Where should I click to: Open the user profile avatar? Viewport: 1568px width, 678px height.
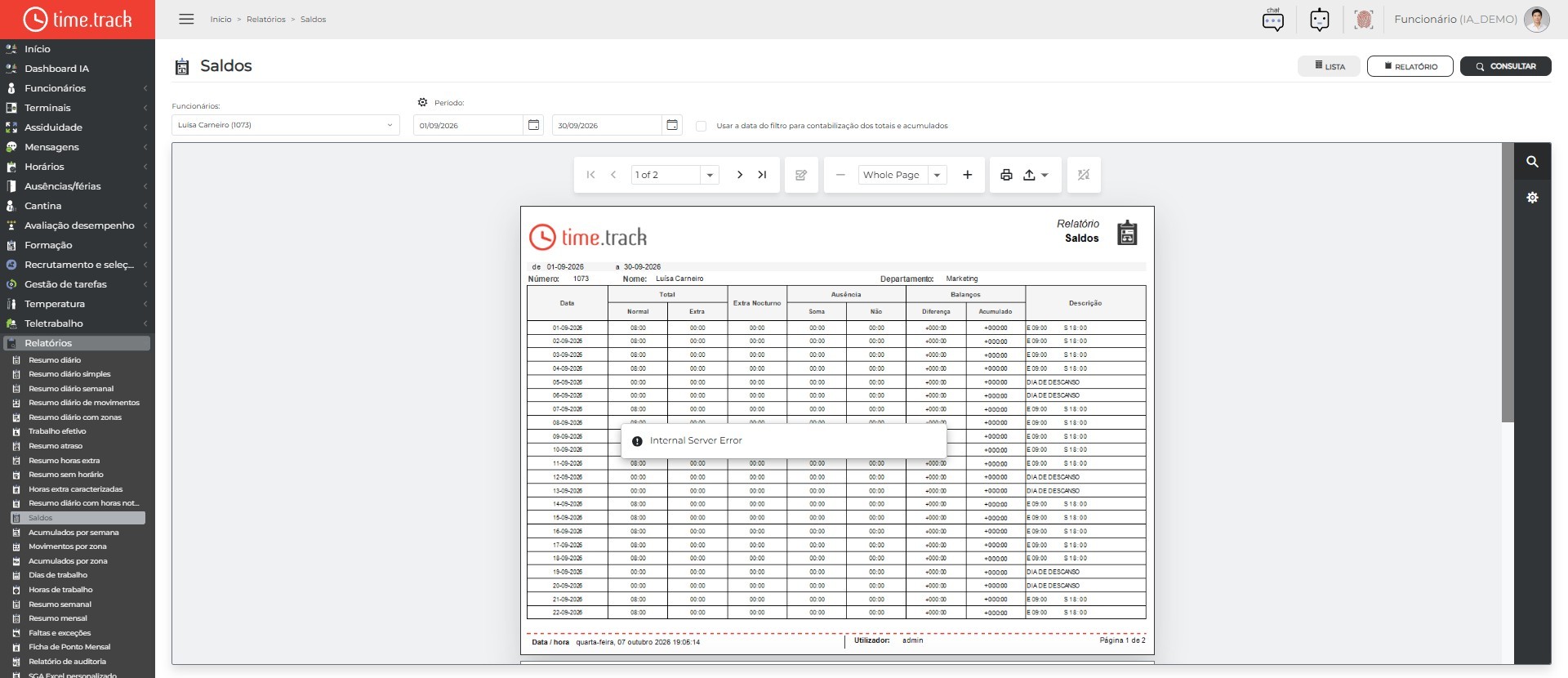click(x=1536, y=20)
